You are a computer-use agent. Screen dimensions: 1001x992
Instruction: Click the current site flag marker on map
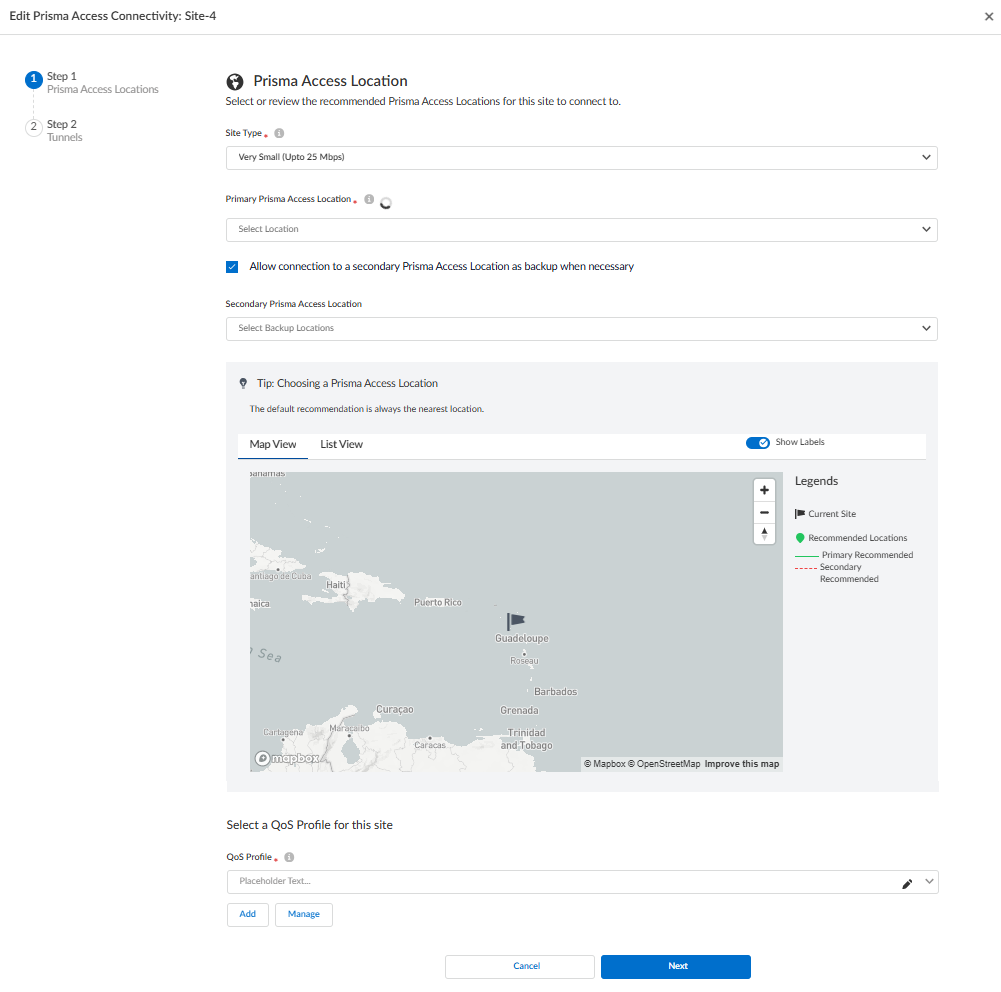[515, 622]
